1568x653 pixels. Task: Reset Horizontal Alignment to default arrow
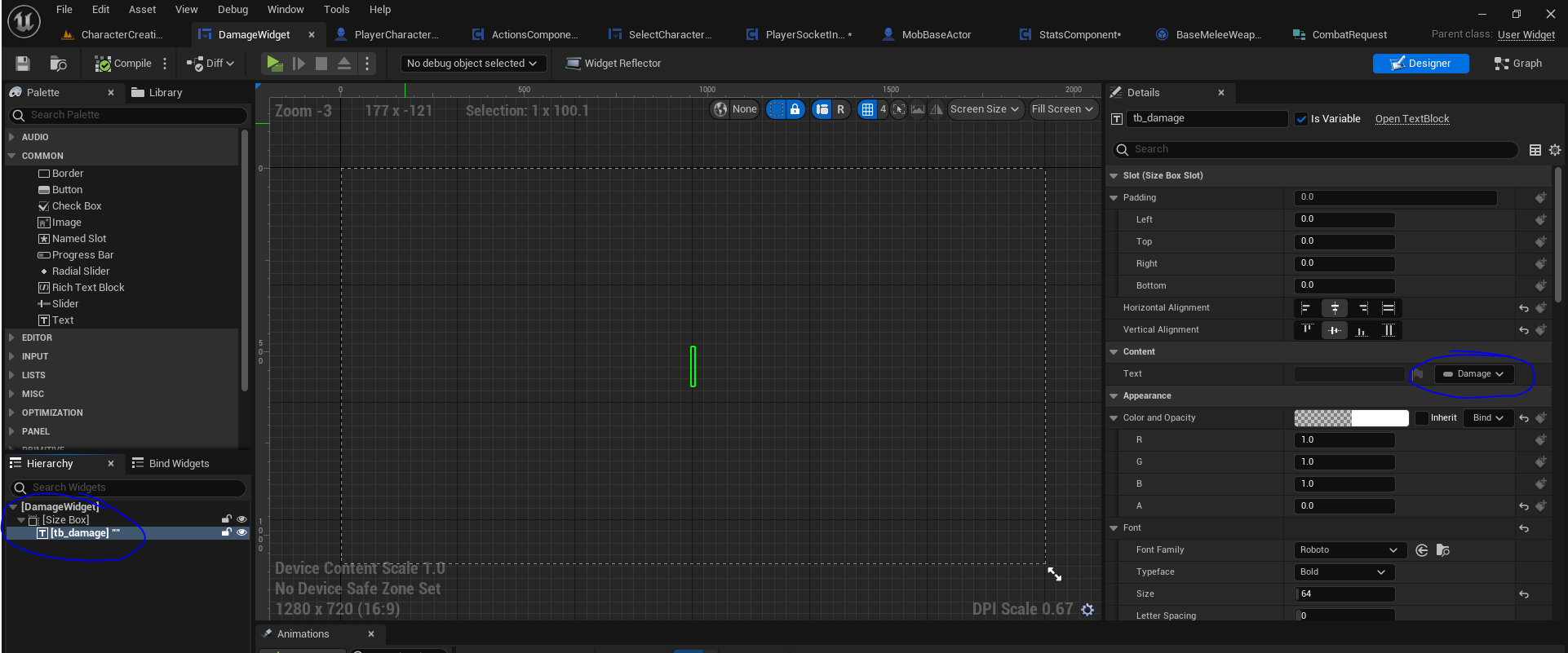point(1523,308)
